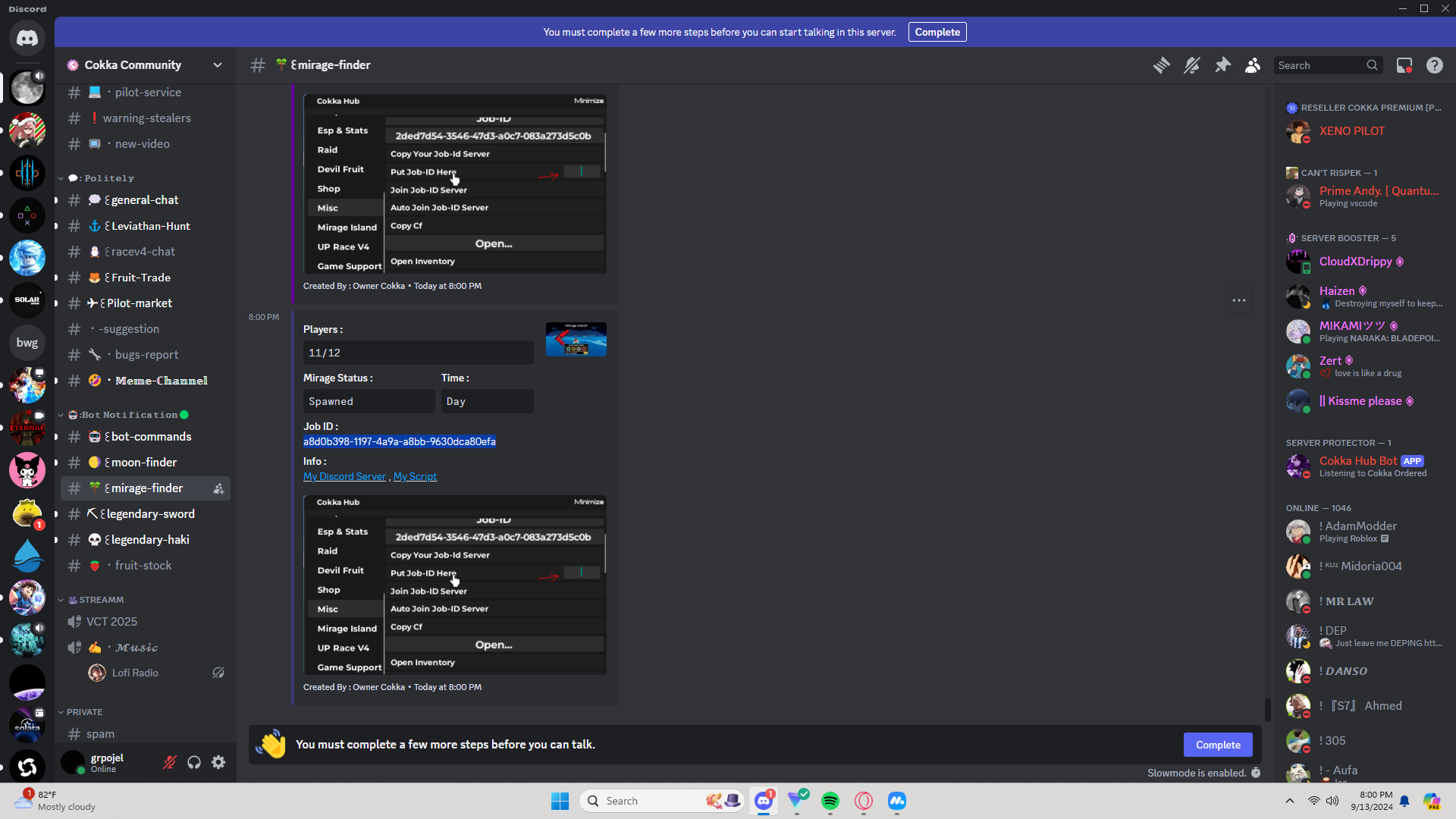Open more options for the message
This screenshot has height=819, width=1456.
[x=1239, y=300]
